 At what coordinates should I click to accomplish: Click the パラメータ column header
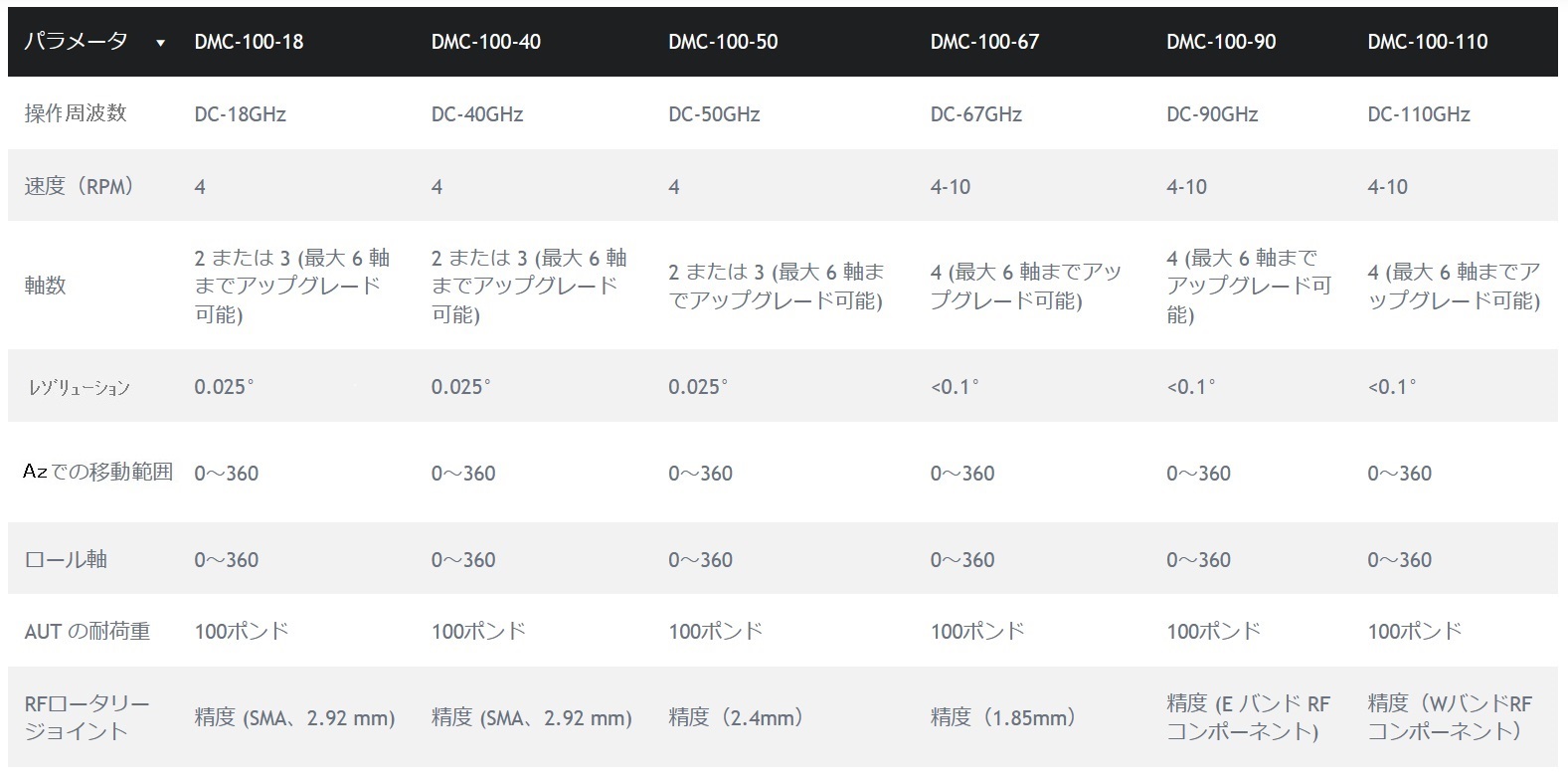[x=76, y=42]
